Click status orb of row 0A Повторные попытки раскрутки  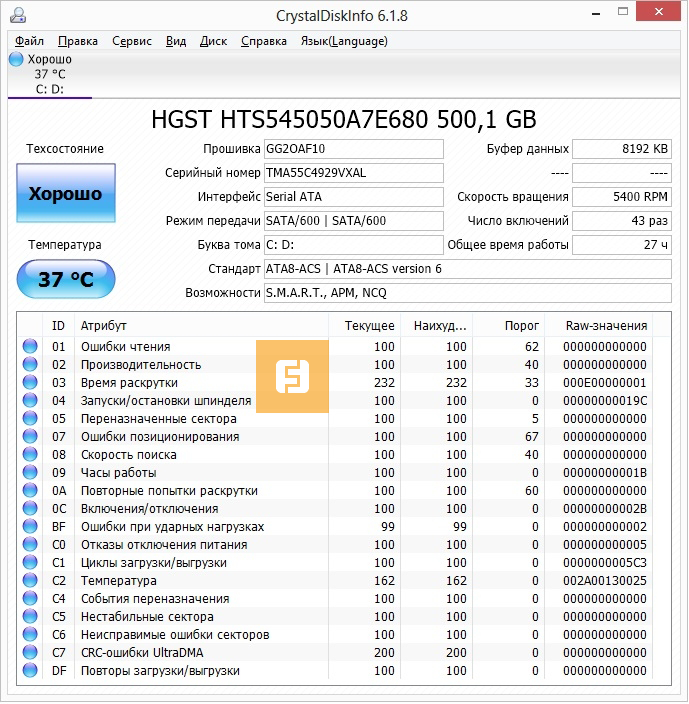[x=30, y=490]
